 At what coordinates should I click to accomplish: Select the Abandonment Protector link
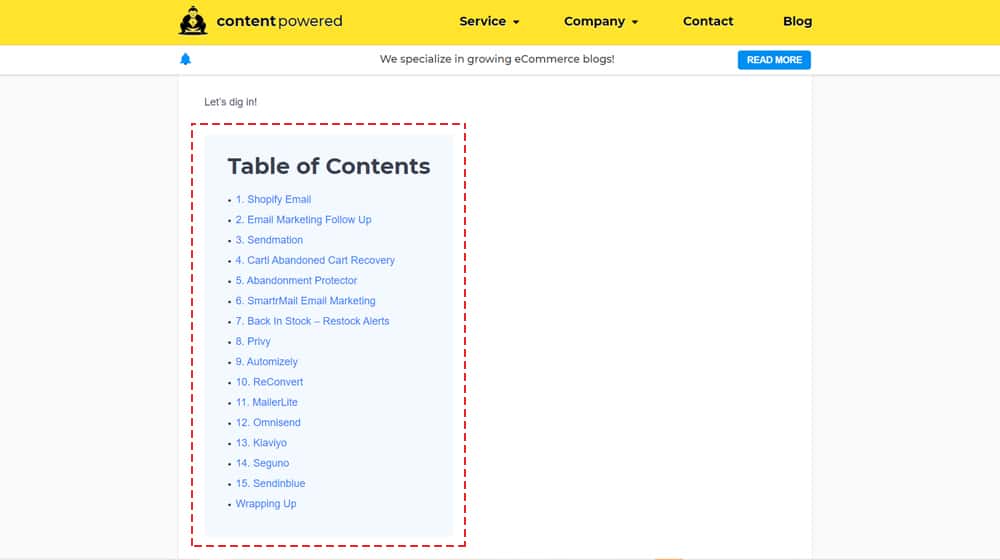pyautogui.click(x=296, y=281)
